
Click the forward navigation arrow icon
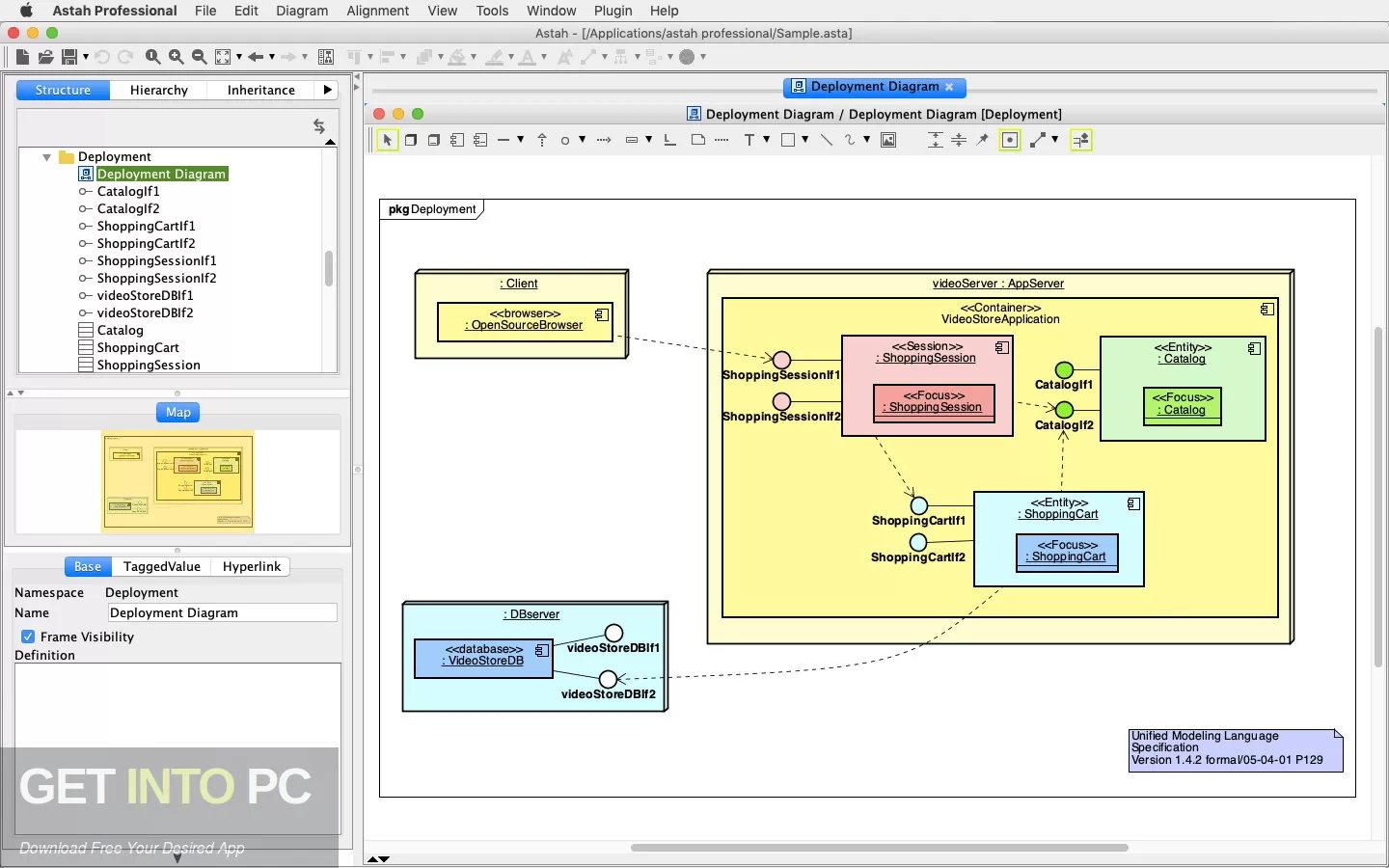[288, 57]
